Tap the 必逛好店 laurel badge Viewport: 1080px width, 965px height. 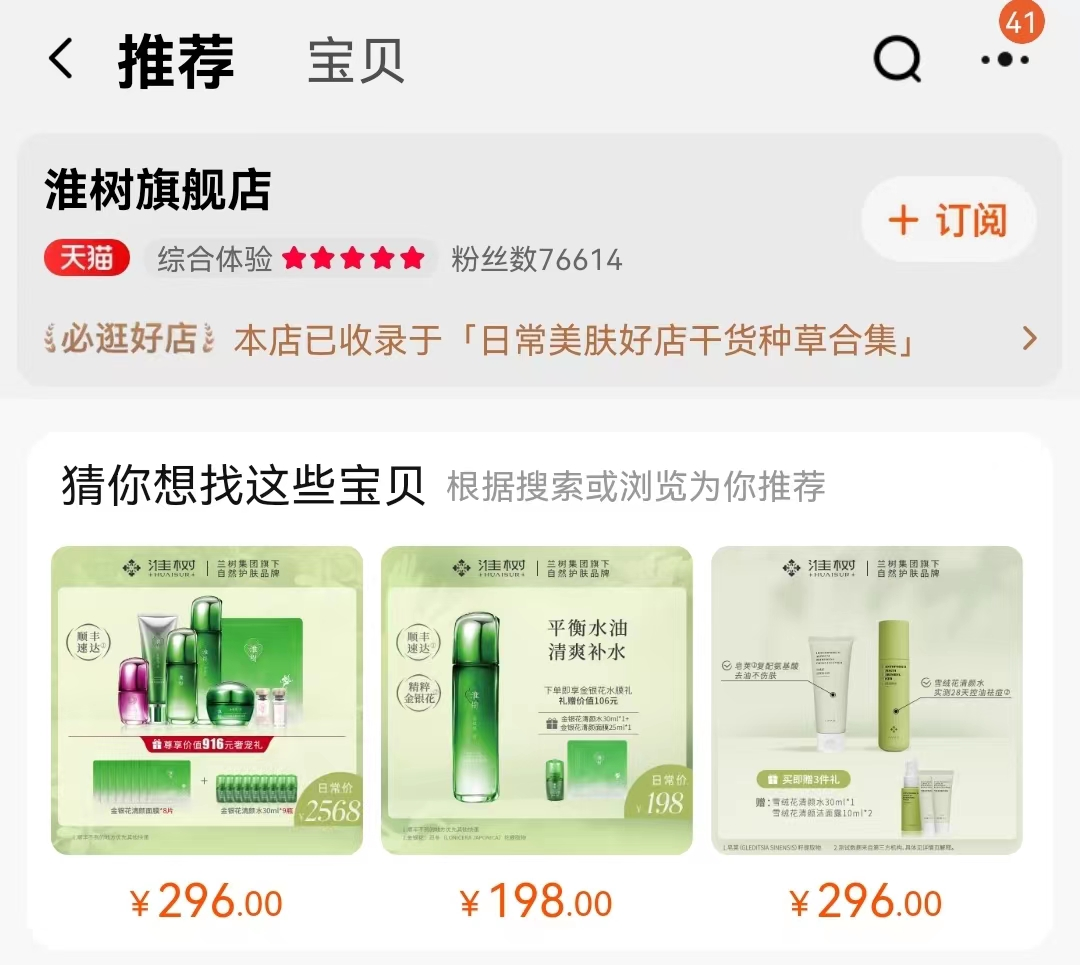tap(129, 339)
